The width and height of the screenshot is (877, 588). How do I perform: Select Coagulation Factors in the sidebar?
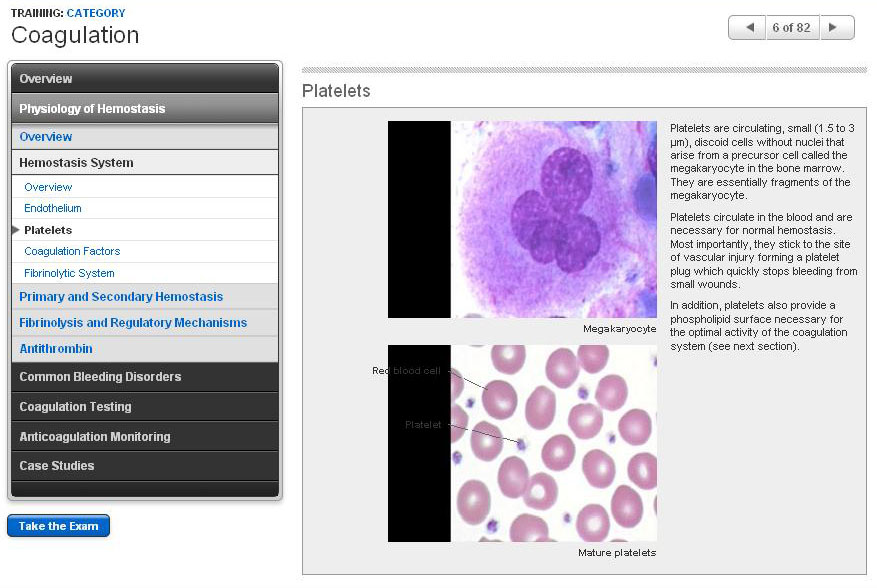click(x=72, y=251)
